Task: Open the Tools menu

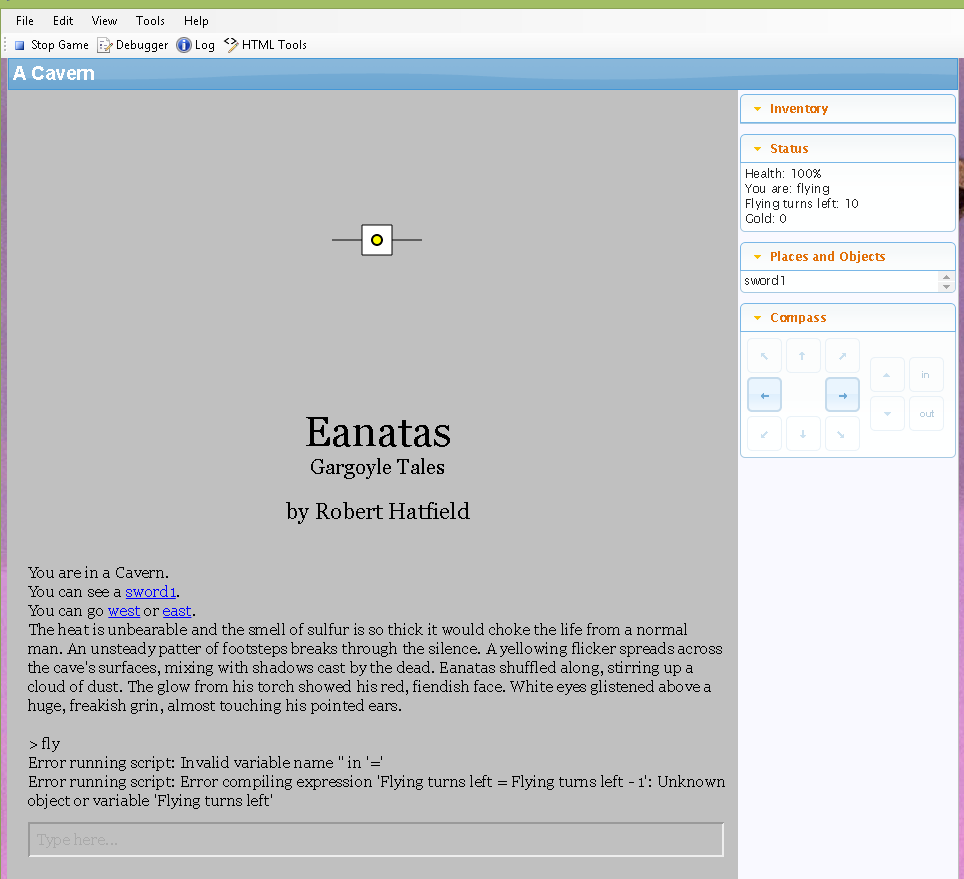Action: [x=150, y=21]
